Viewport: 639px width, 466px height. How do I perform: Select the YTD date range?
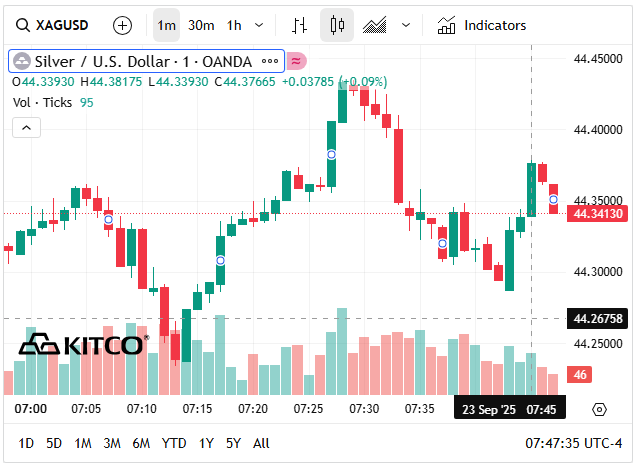174,443
